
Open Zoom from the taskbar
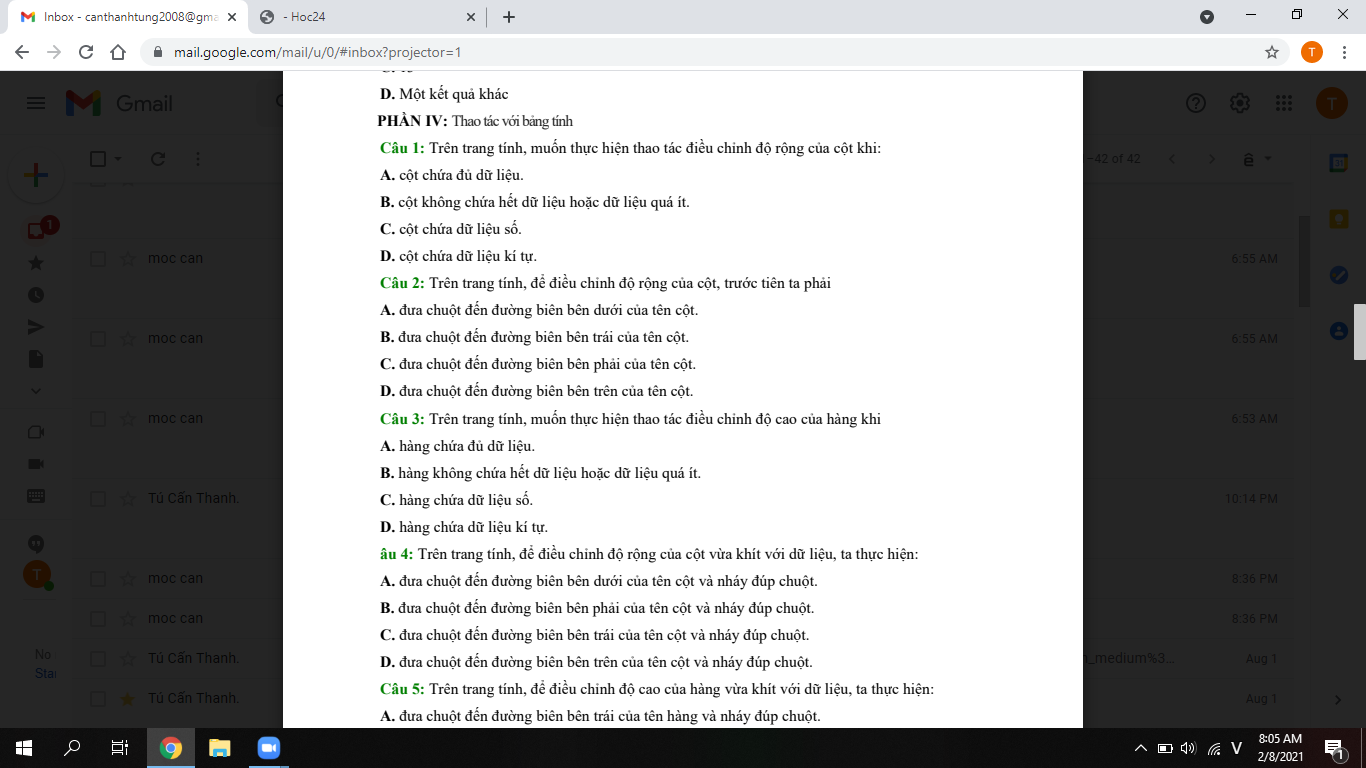[x=268, y=748]
